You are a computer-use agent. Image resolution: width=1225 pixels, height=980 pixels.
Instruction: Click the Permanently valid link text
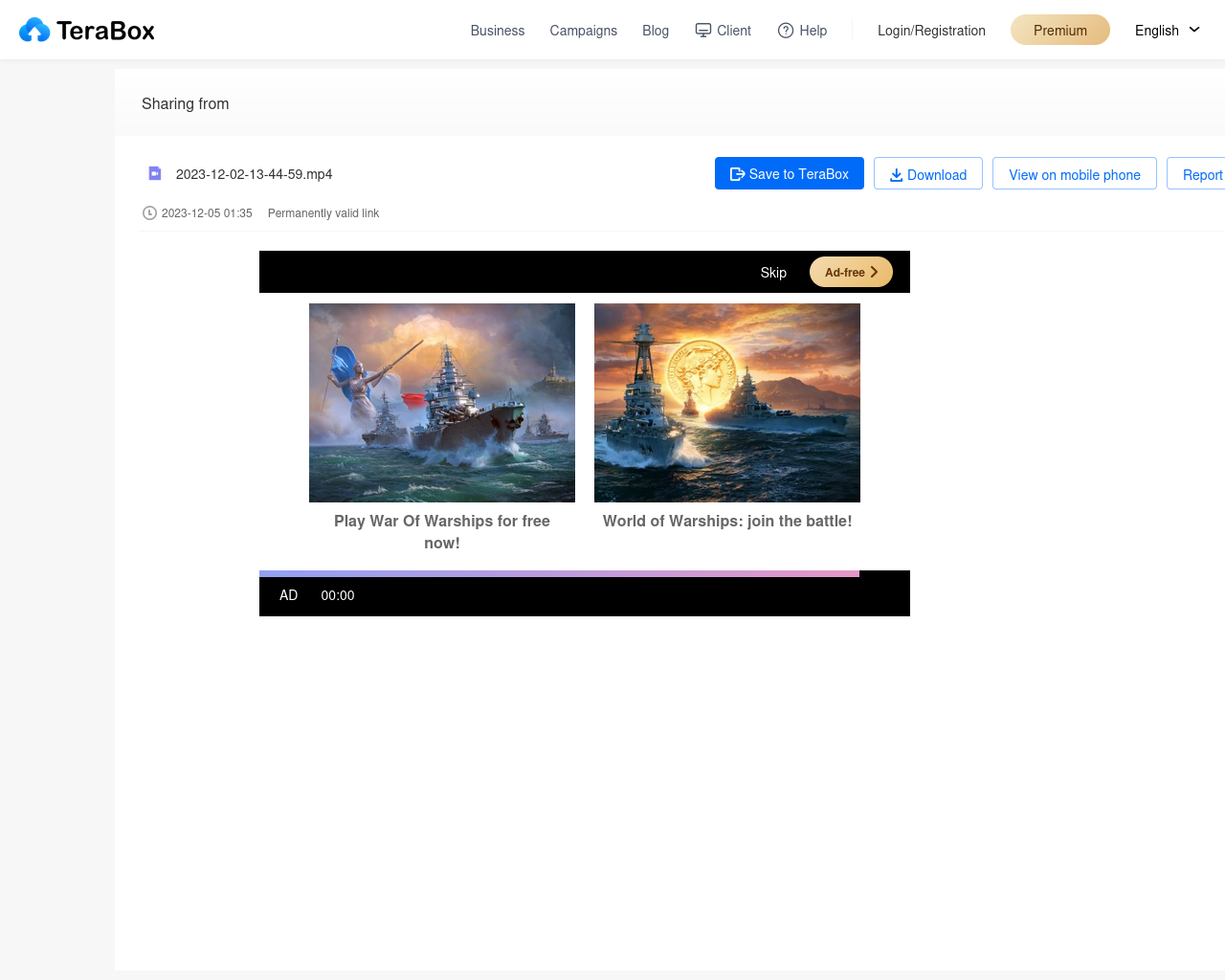(323, 213)
